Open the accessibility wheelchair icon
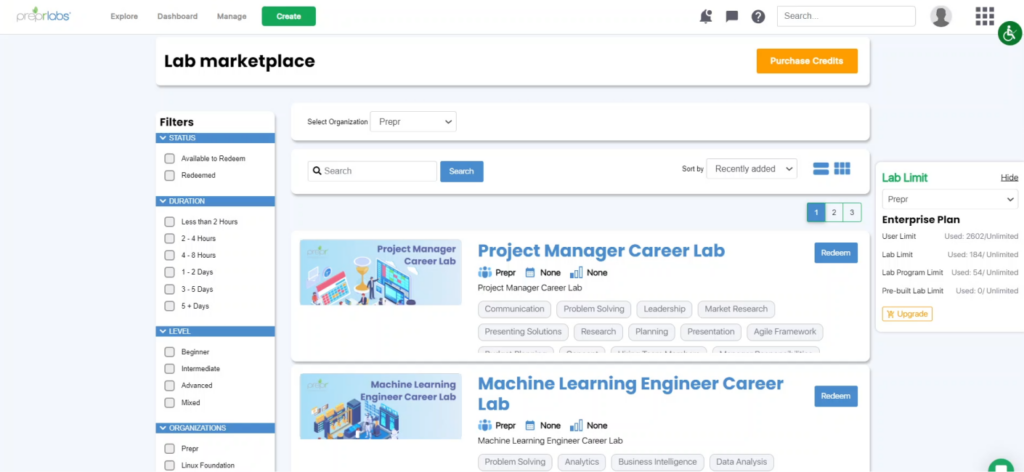Image resolution: width=1024 pixels, height=472 pixels. click(1010, 33)
